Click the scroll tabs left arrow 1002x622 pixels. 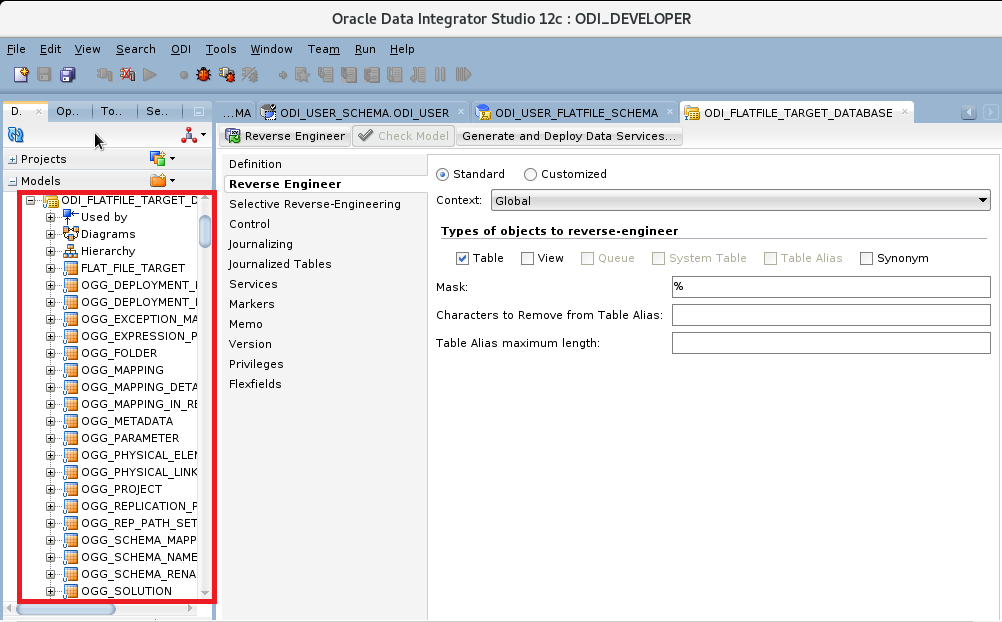click(x=969, y=113)
